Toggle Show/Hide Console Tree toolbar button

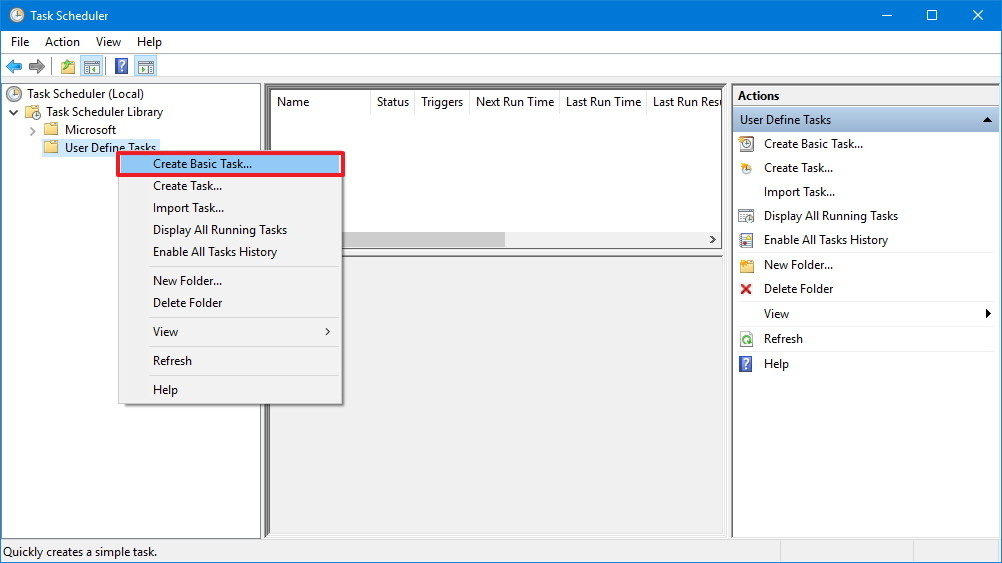point(92,67)
